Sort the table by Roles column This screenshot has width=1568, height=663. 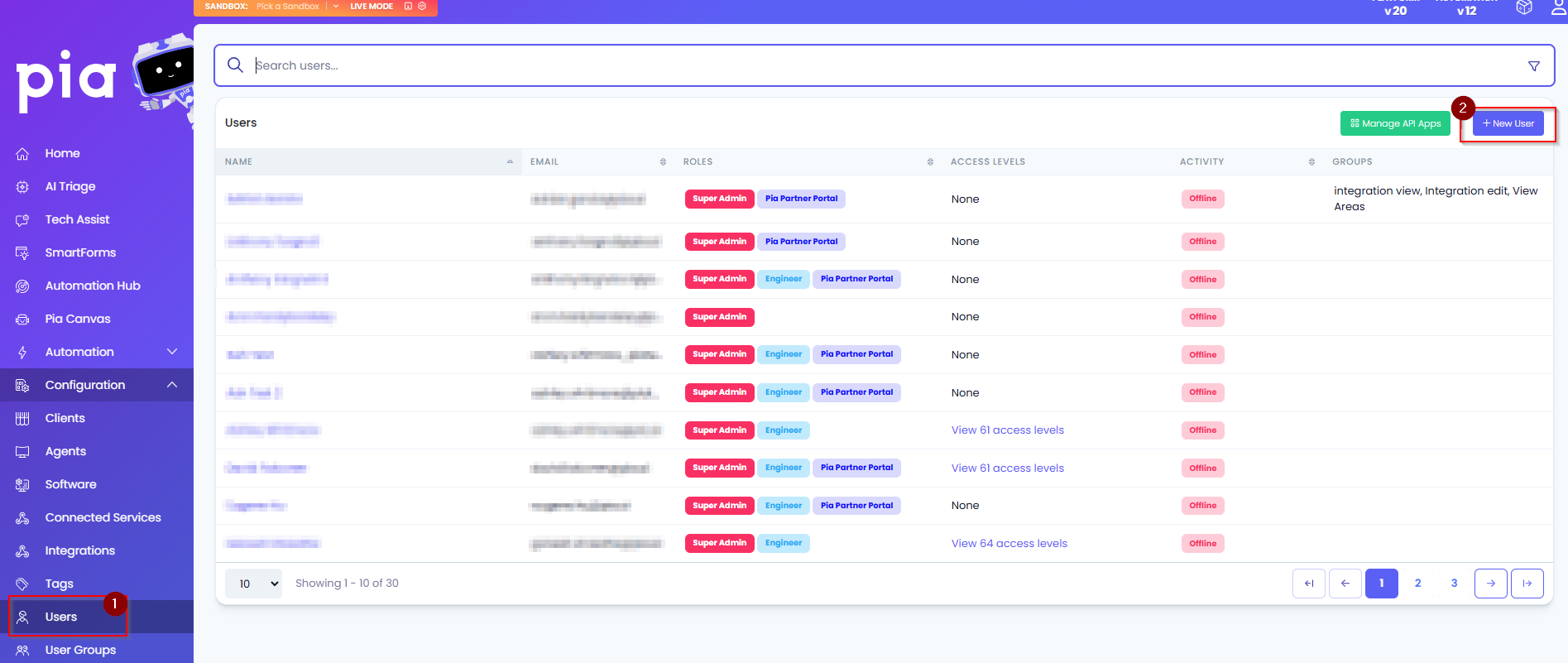[930, 162]
